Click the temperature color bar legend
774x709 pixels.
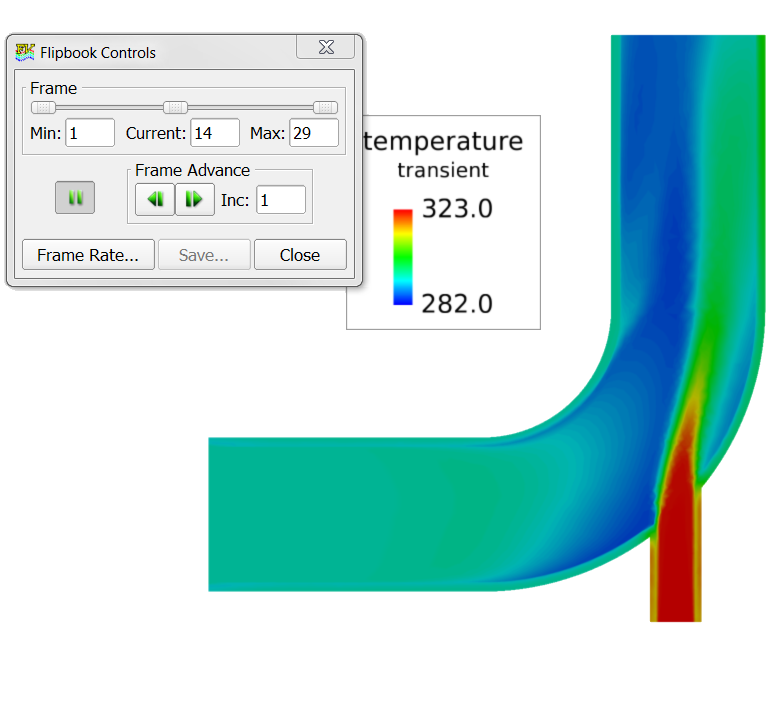tap(403, 257)
